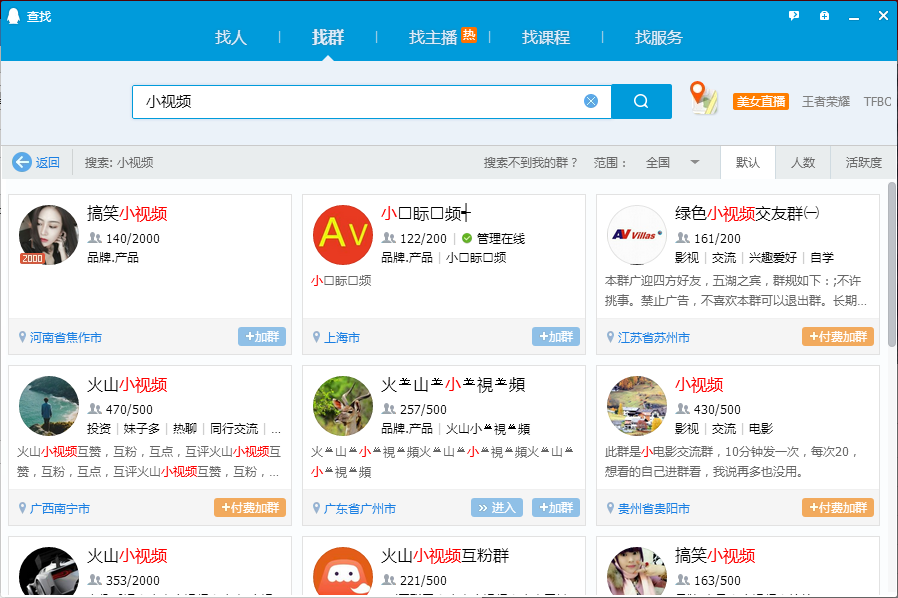Clear the search box with the X icon
This screenshot has width=898, height=598.
pyautogui.click(x=590, y=101)
